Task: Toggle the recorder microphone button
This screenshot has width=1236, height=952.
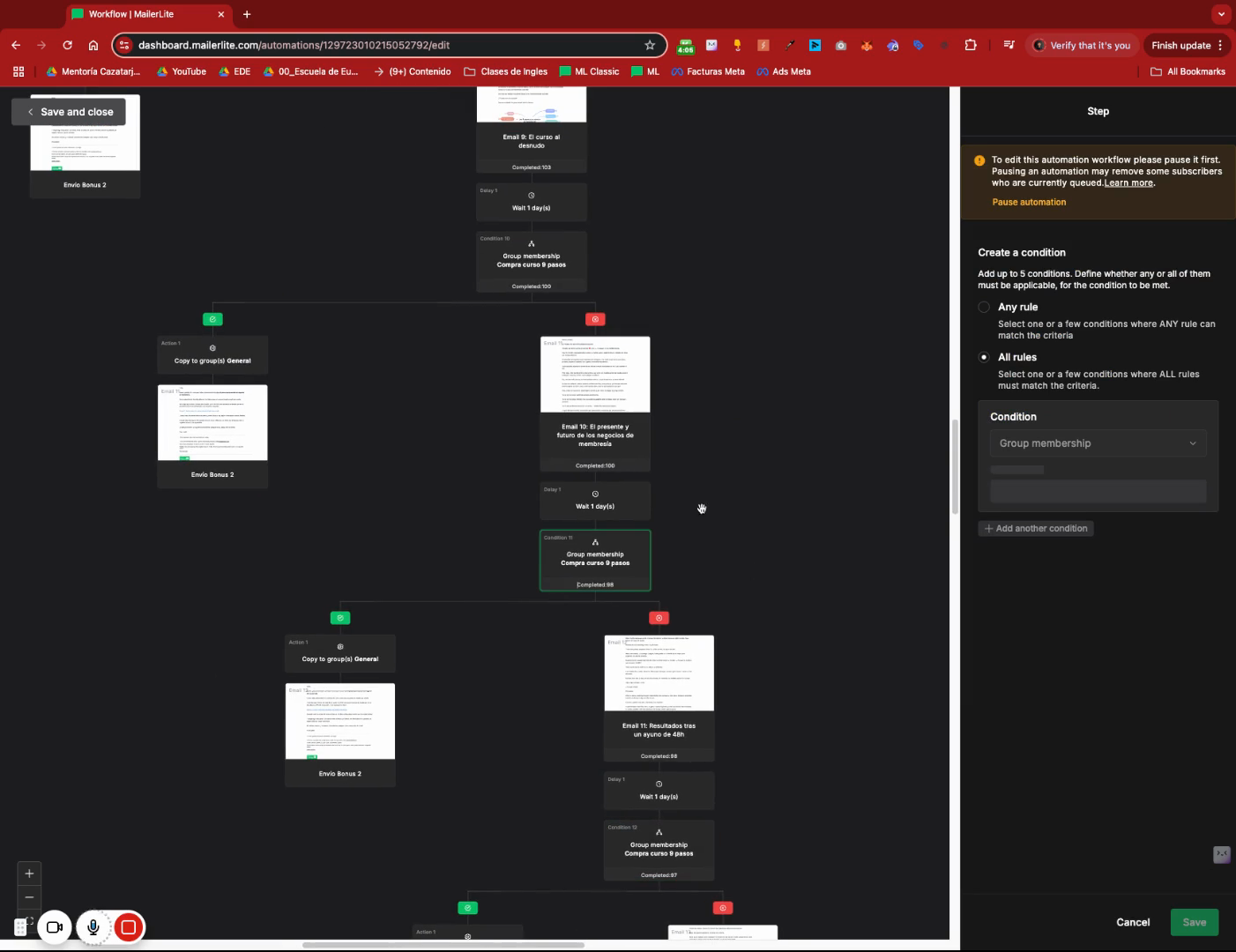Action: coord(93,927)
